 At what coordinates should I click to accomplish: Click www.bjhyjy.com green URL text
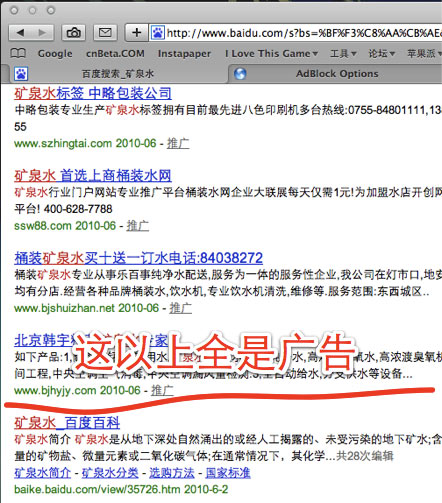tap(55, 390)
